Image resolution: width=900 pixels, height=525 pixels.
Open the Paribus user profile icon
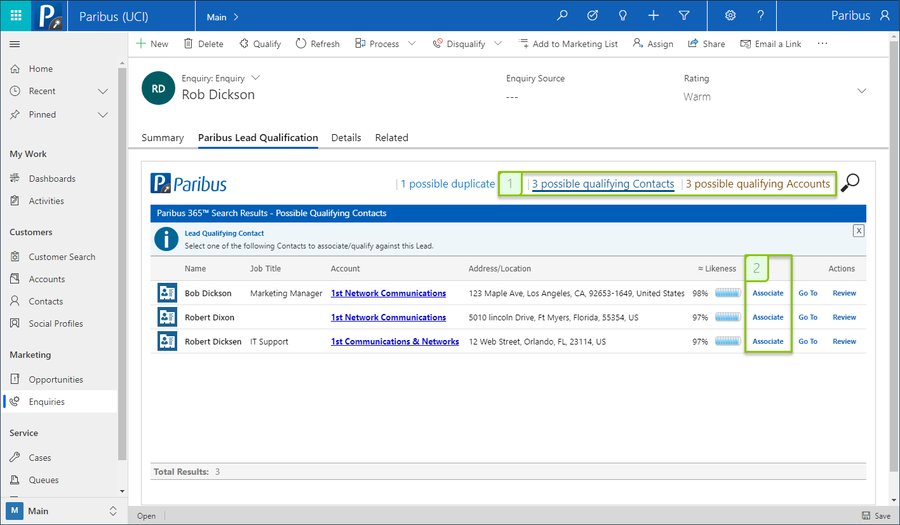coord(885,15)
